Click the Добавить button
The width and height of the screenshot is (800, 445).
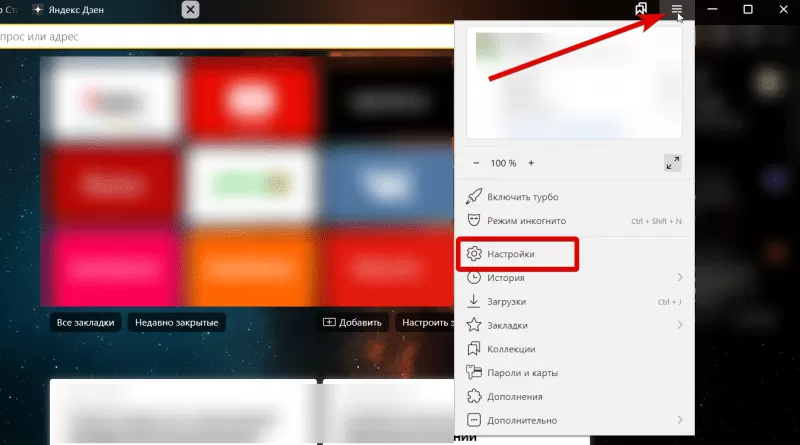352,323
